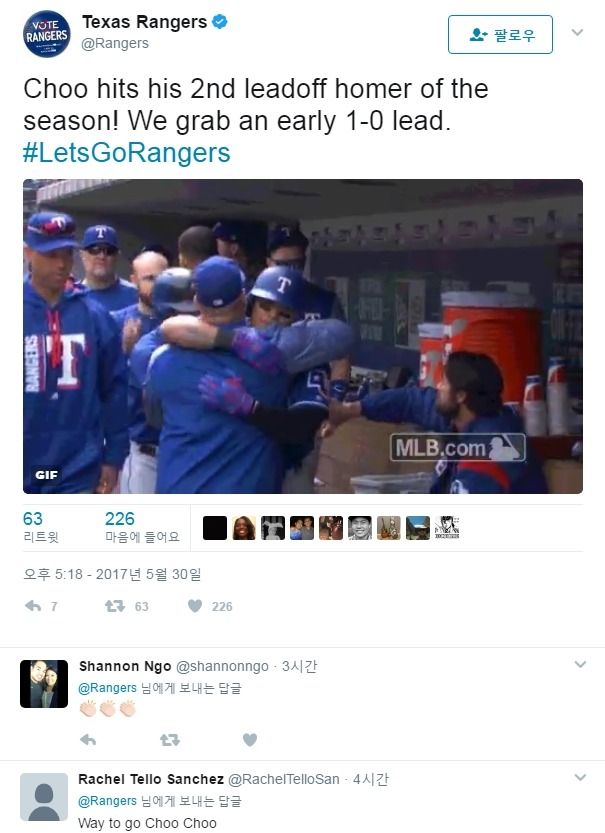The image size is (605, 833).
Task: Open Shannon Ngo's profile photo
Action: tap(44, 684)
